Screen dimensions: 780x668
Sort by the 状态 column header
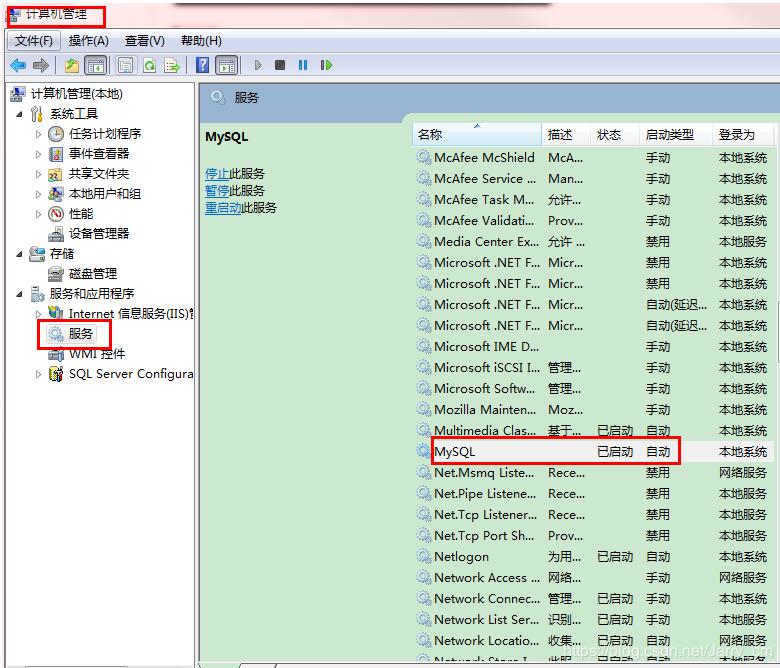pyautogui.click(x=615, y=134)
